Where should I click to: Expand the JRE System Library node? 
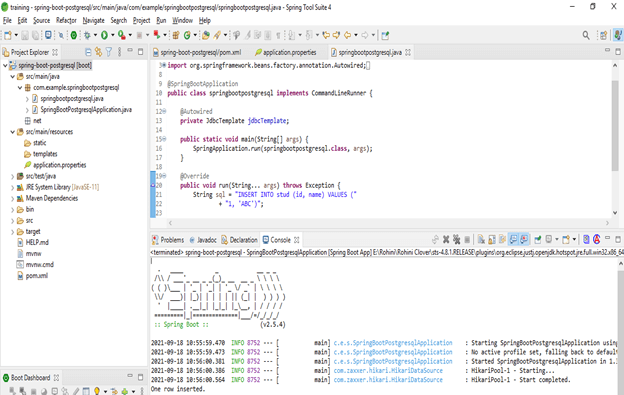pos(12,187)
